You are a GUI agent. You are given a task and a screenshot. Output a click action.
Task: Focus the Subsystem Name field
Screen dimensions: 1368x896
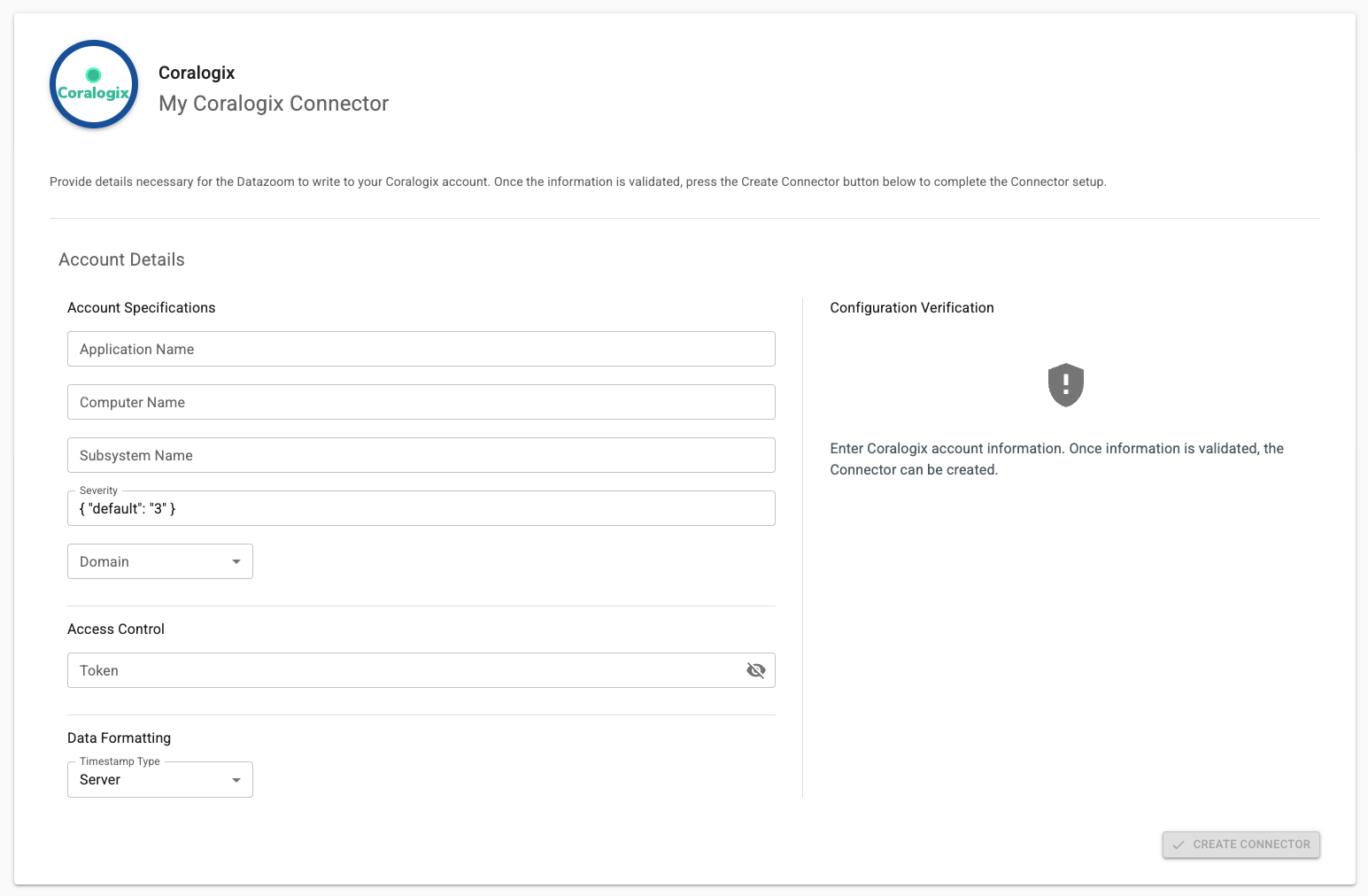coord(421,455)
